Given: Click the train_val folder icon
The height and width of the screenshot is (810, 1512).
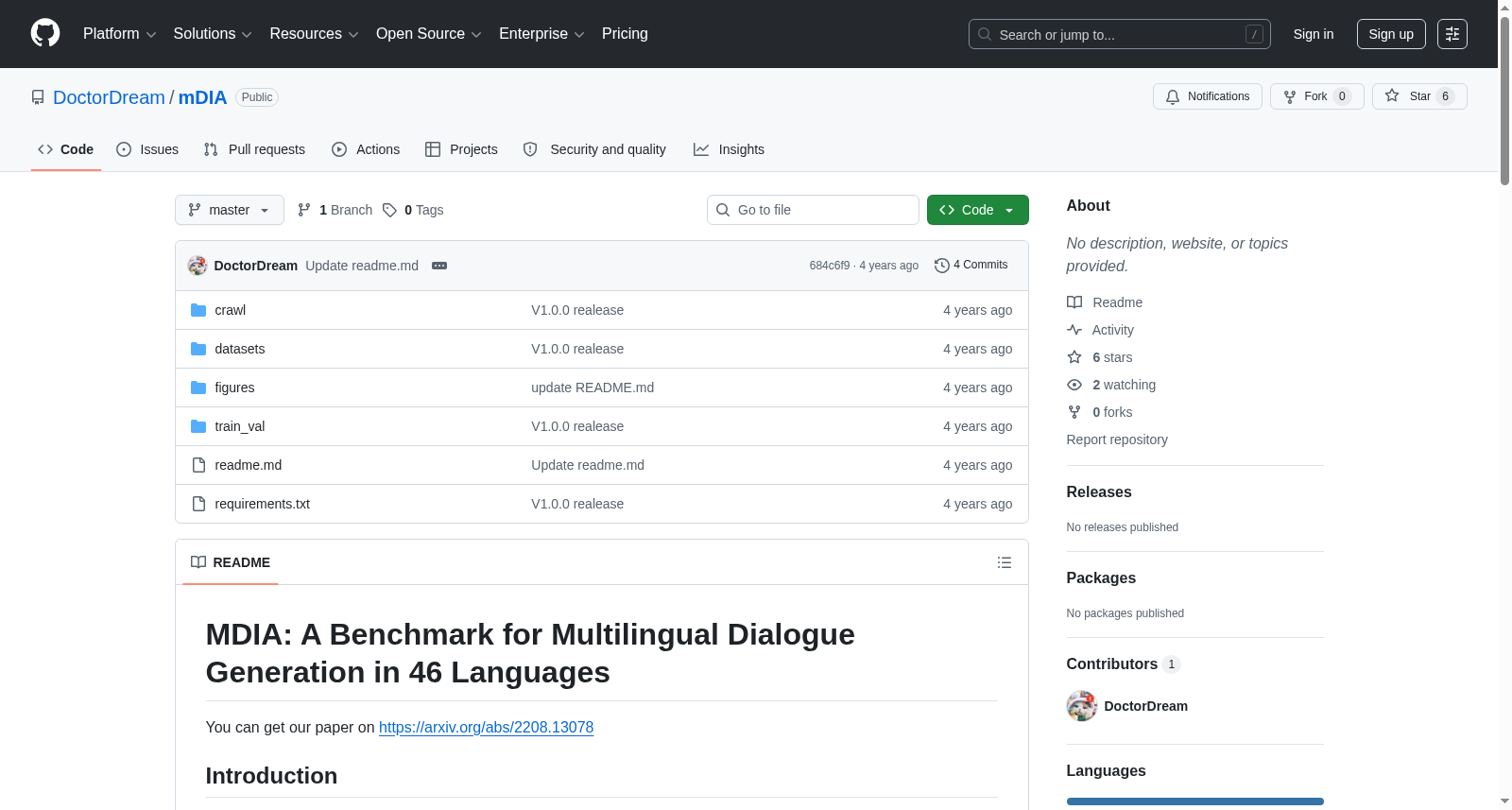Looking at the screenshot, I should click(x=198, y=426).
